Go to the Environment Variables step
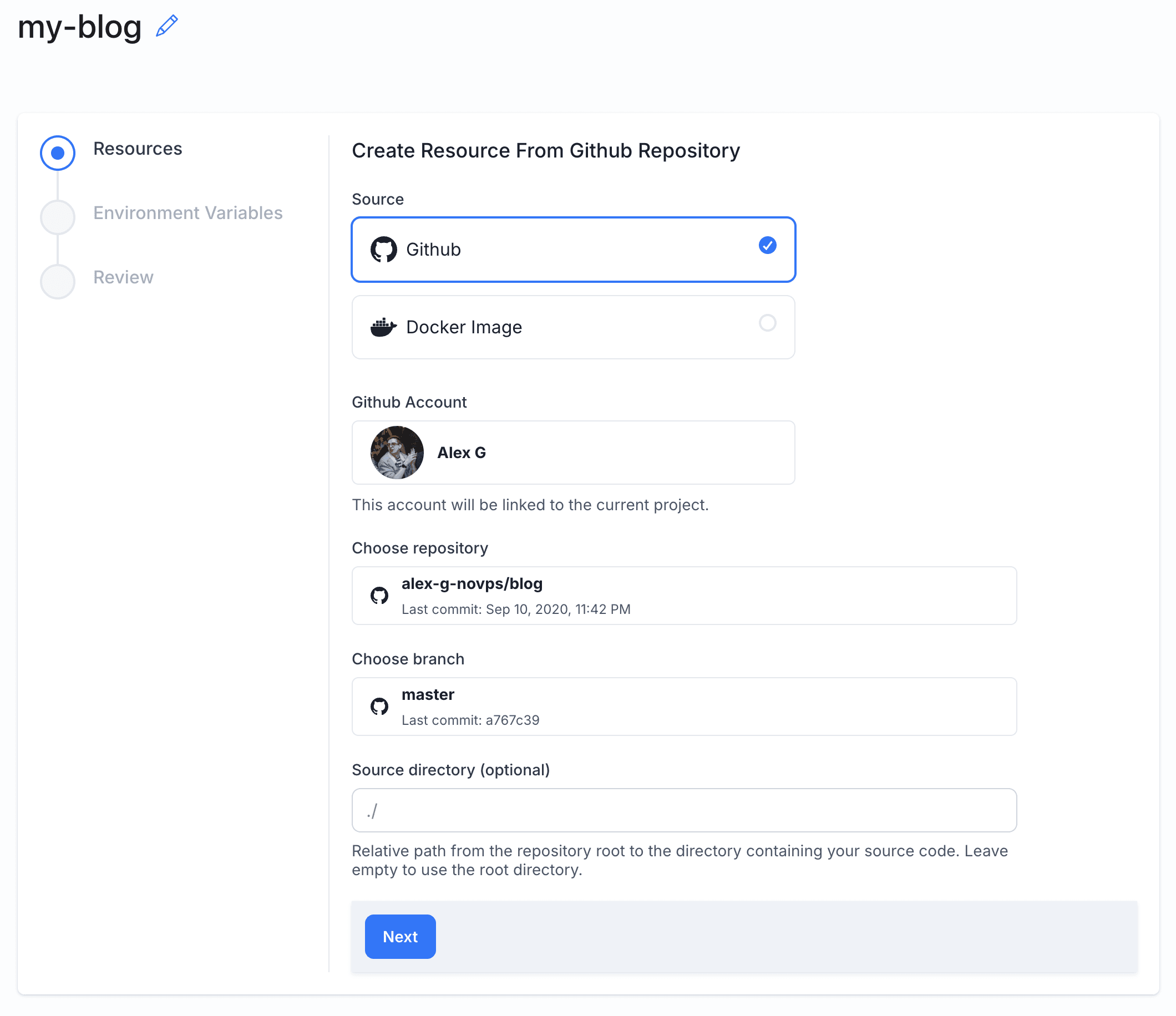 click(x=187, y=213)
